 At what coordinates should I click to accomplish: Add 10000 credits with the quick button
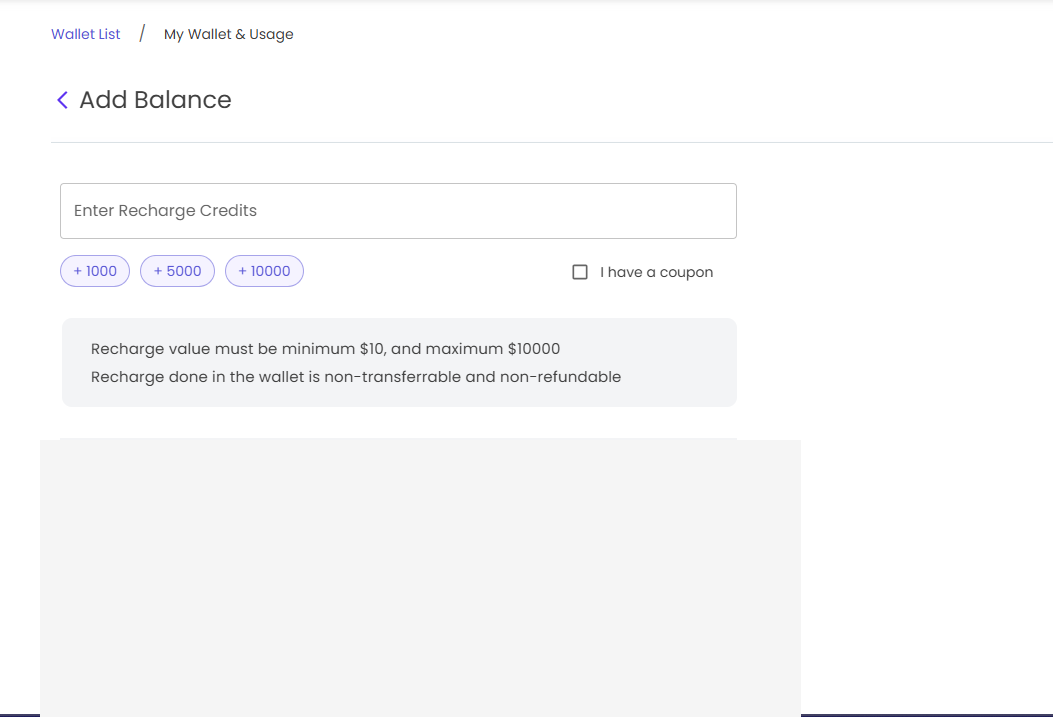tap(264, 271)
